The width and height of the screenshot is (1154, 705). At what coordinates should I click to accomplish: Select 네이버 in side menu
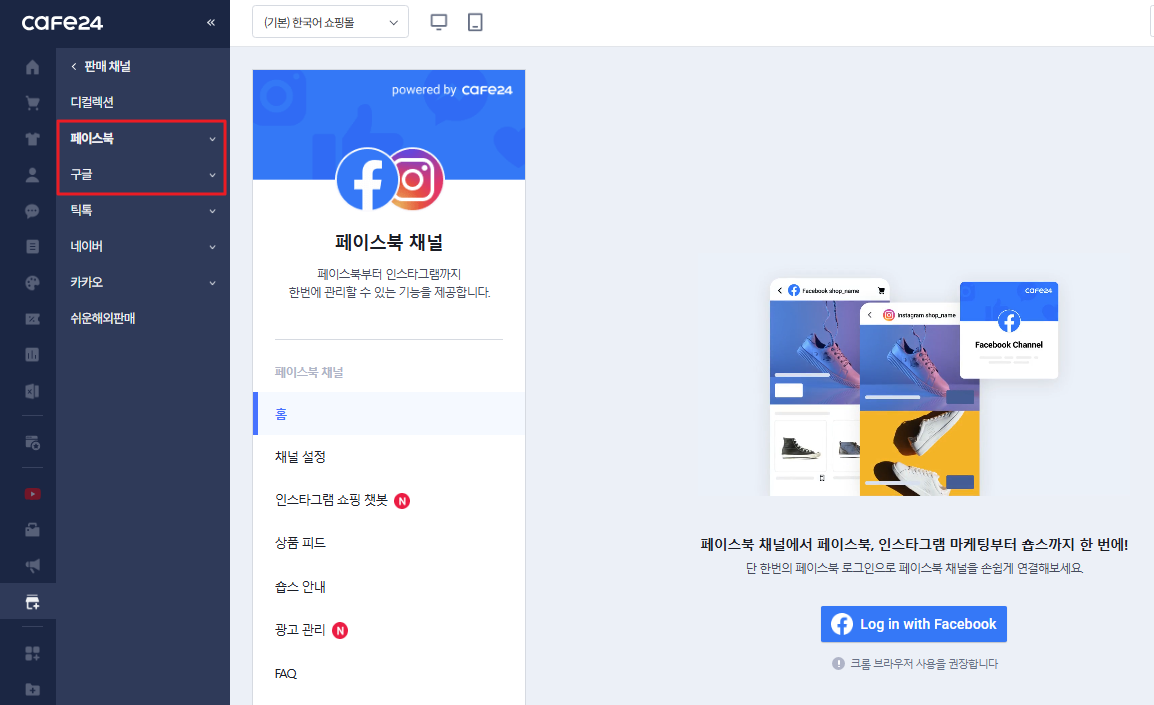(x=86, y=247)
